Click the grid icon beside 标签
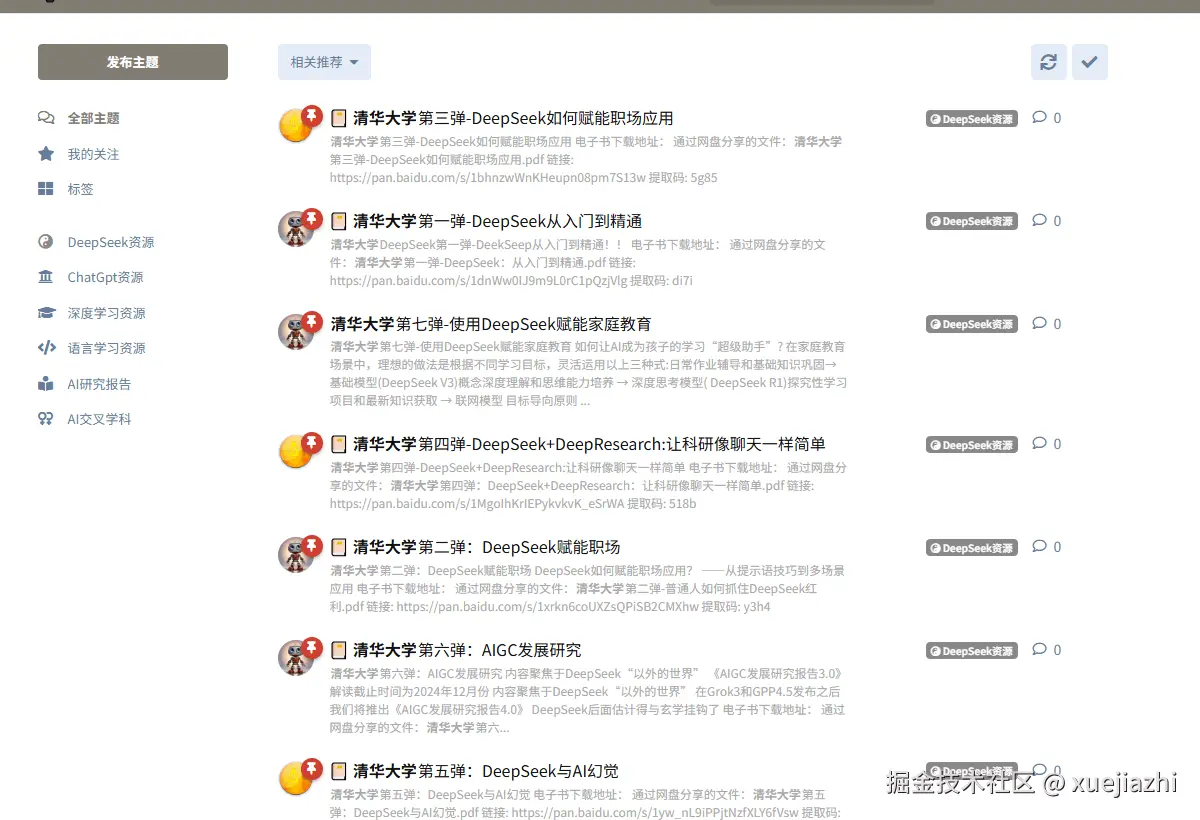 [46, 189]
